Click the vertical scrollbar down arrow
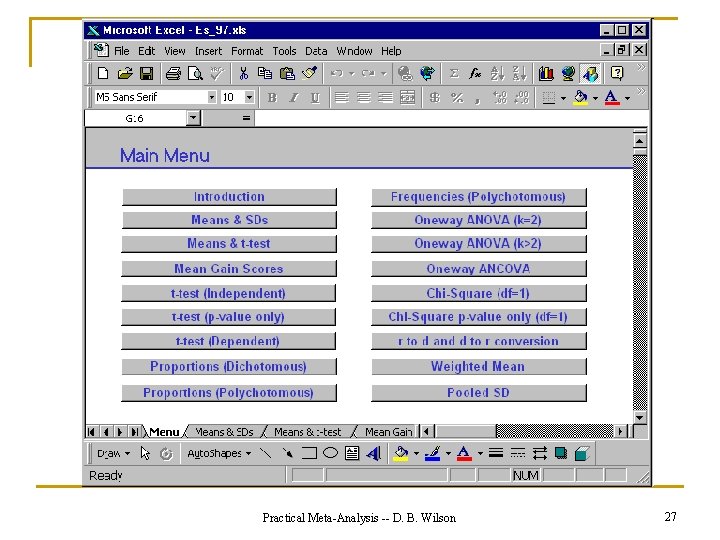 (x=640, y=417)
